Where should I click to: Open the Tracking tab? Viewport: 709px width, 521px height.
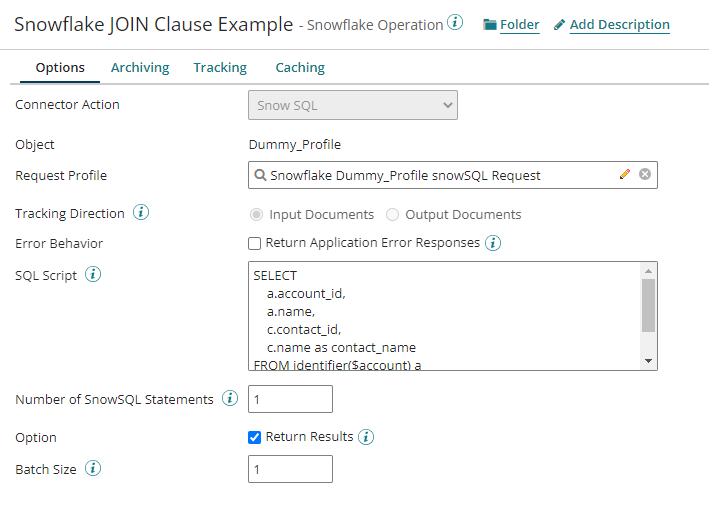point(220,67)
